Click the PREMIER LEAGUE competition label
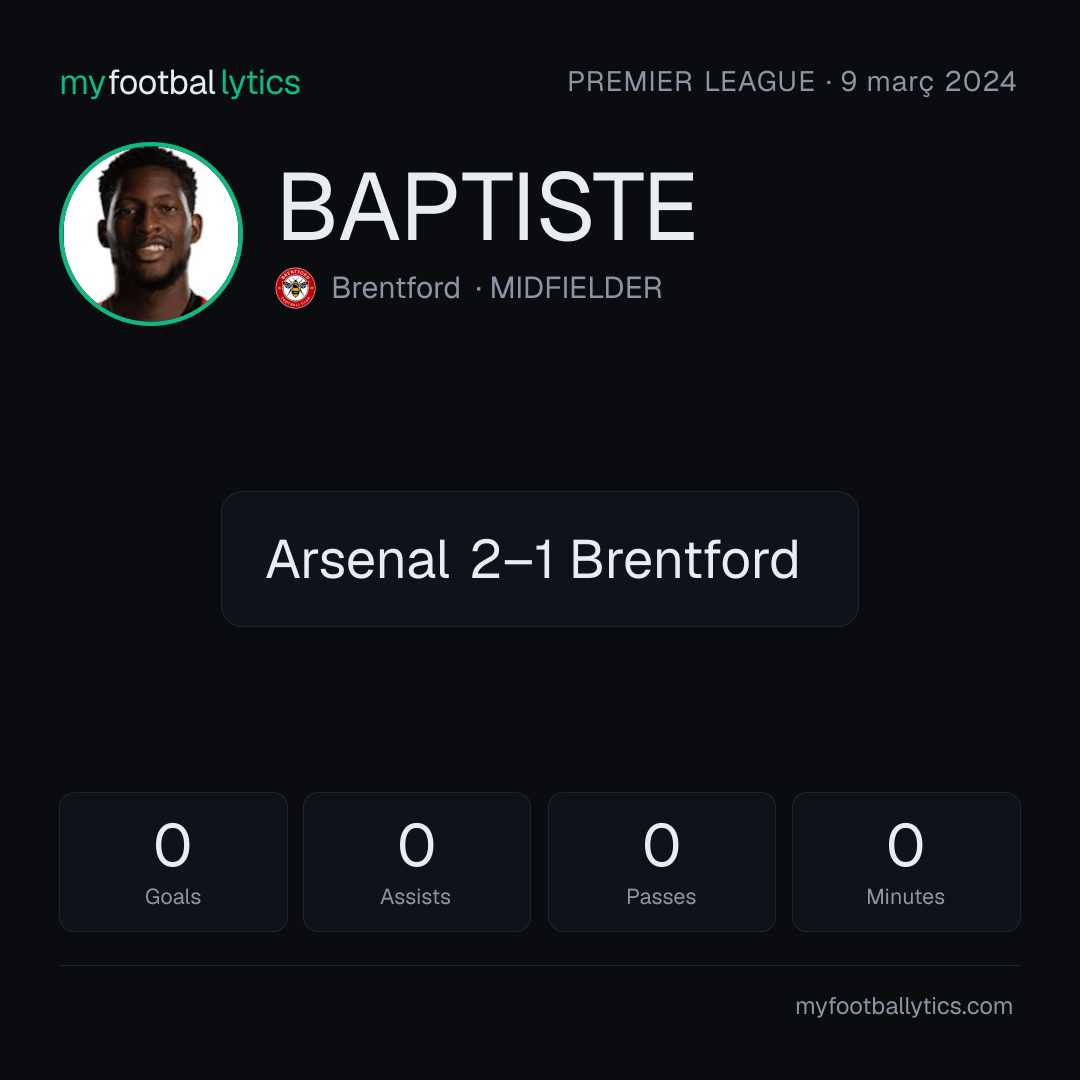Viewport: 1080px width, 1080px height. click(x=691, y=82)
